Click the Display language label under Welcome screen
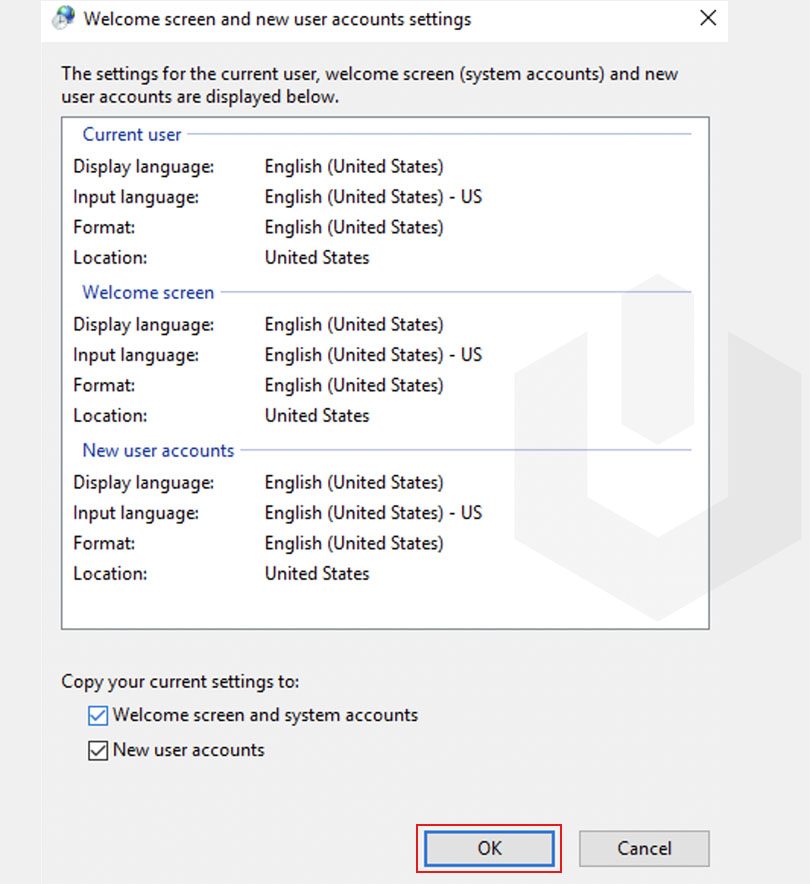The width and height of the screenshot is (810, 884). click(x=144, y=324)
